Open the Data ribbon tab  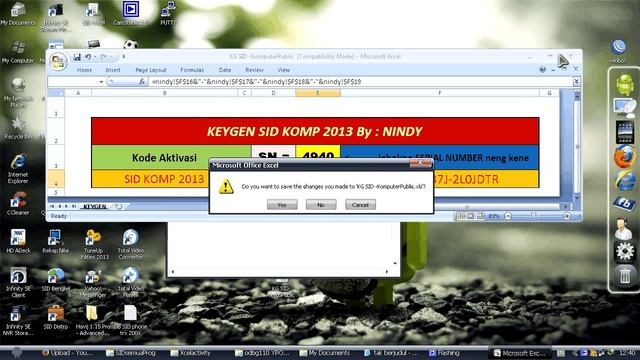pos(224,70)
